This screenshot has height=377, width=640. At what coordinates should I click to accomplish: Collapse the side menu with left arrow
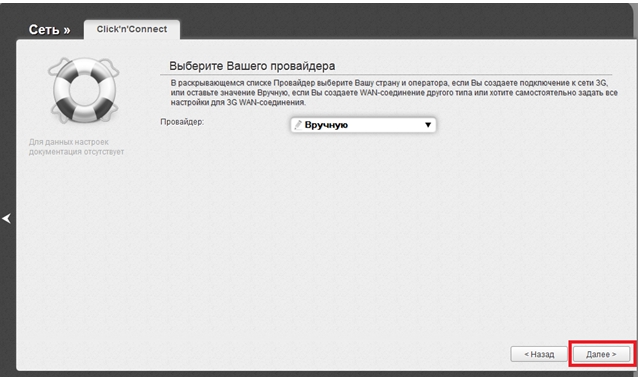7,218
